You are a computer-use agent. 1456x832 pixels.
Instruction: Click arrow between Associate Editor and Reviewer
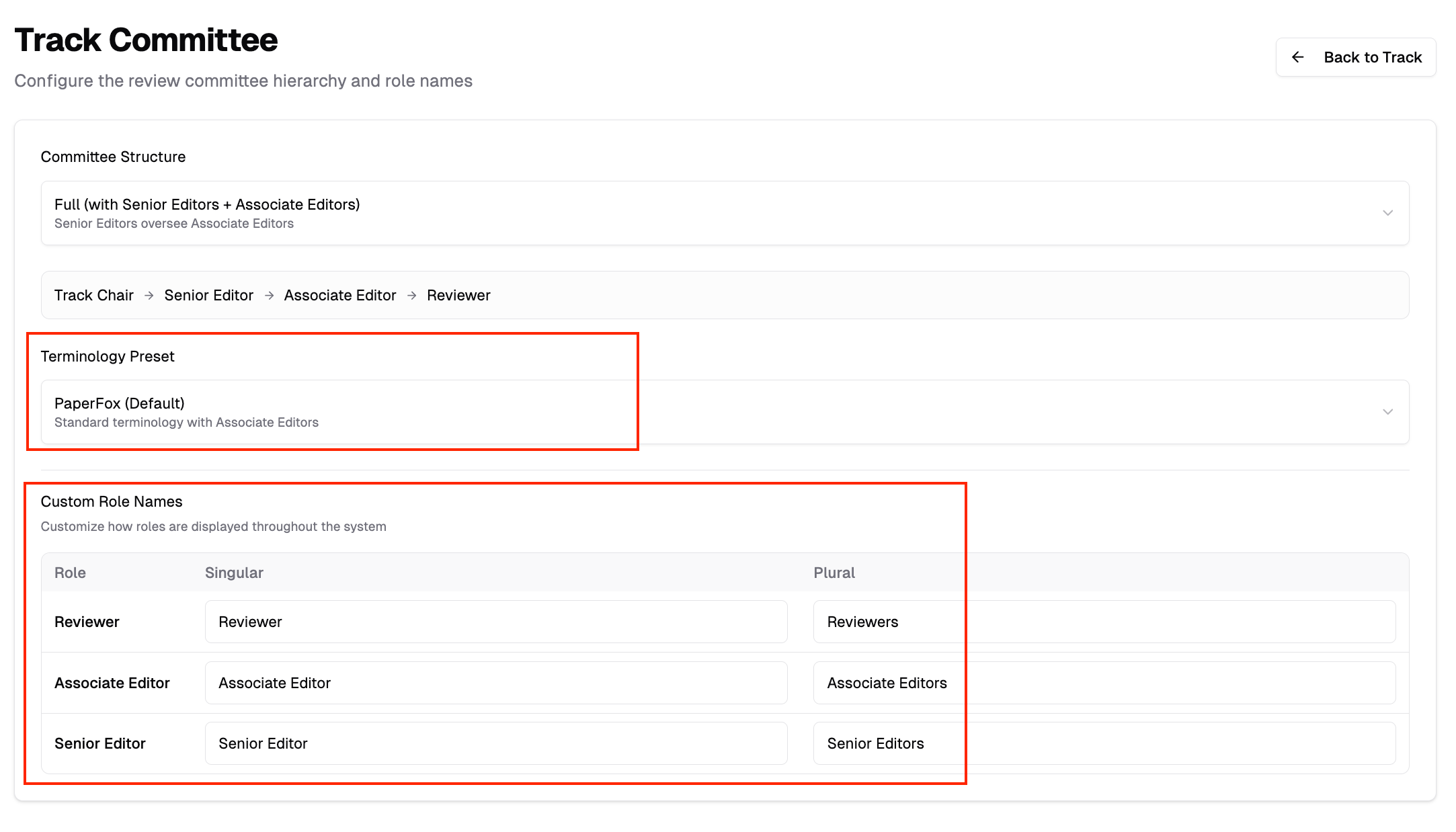(x=412, y=296)
